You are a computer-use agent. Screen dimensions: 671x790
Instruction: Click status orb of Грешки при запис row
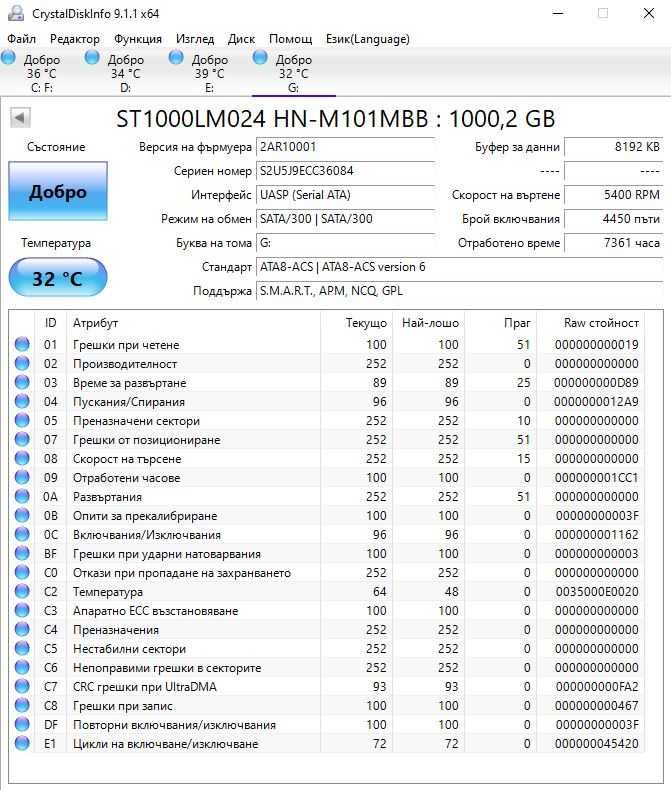point(22,705)
